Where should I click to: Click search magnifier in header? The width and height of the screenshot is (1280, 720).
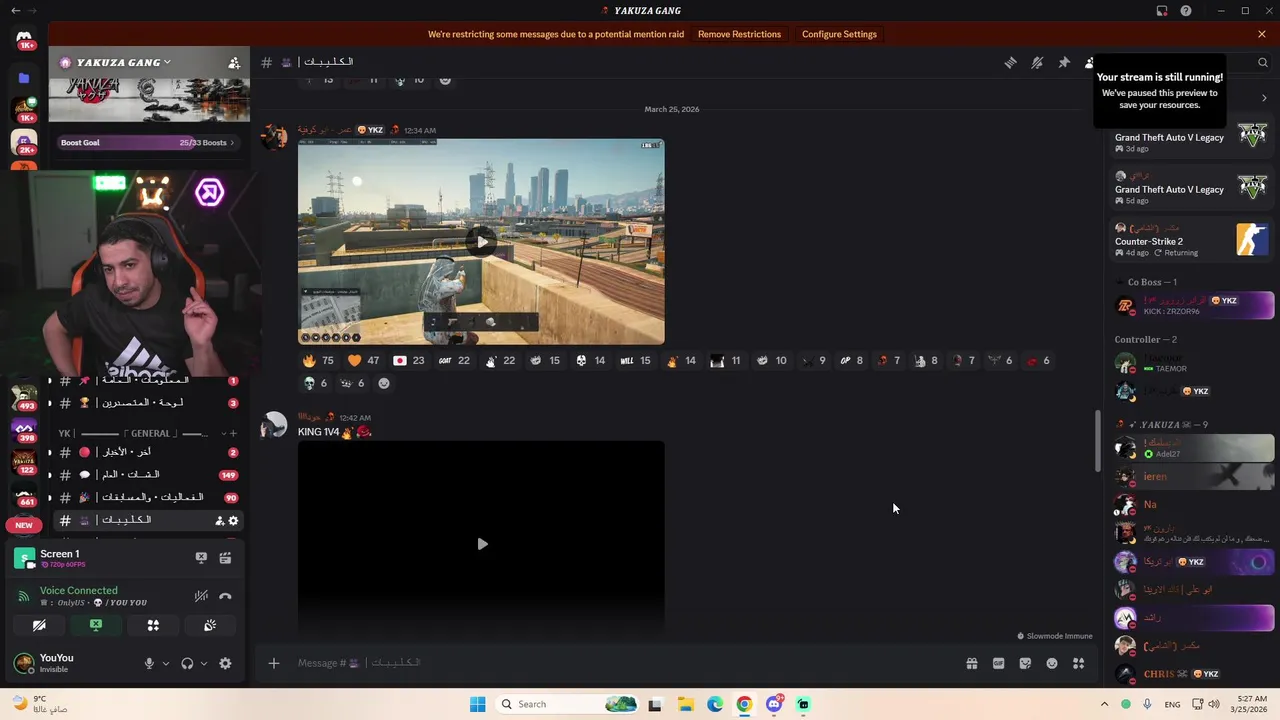click(x=1263, y=62)
